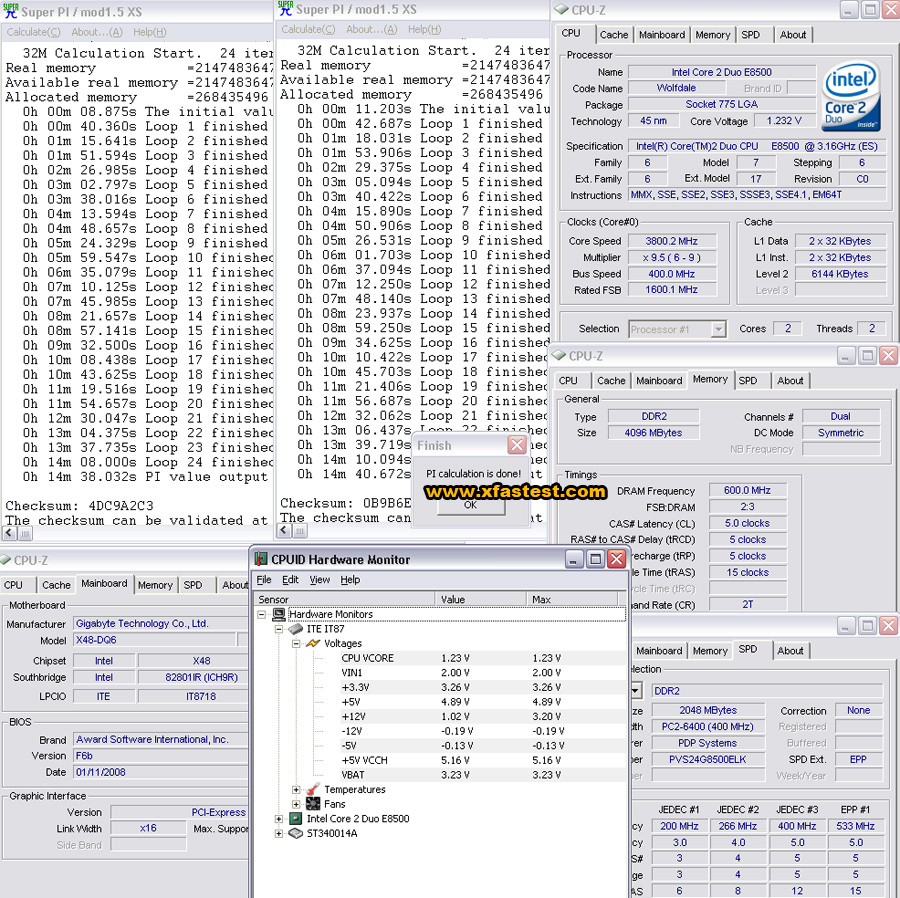Image resolution: width=900 pixels, height=898 pixels.
Task: Click the motherboard Model field 'X48-DQ6'
Action: [x=155, y=640]
